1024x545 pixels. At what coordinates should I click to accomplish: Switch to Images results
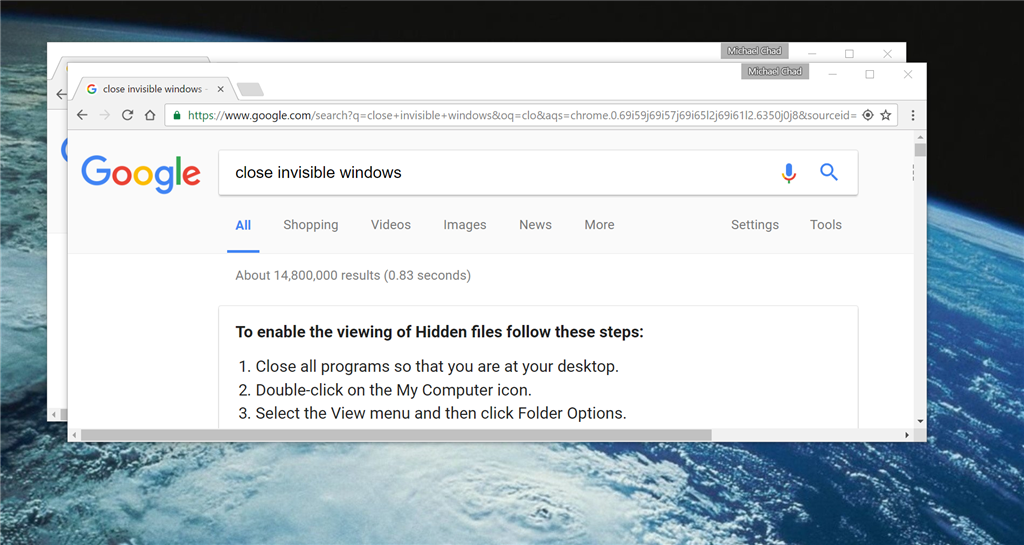pos(464,225)
